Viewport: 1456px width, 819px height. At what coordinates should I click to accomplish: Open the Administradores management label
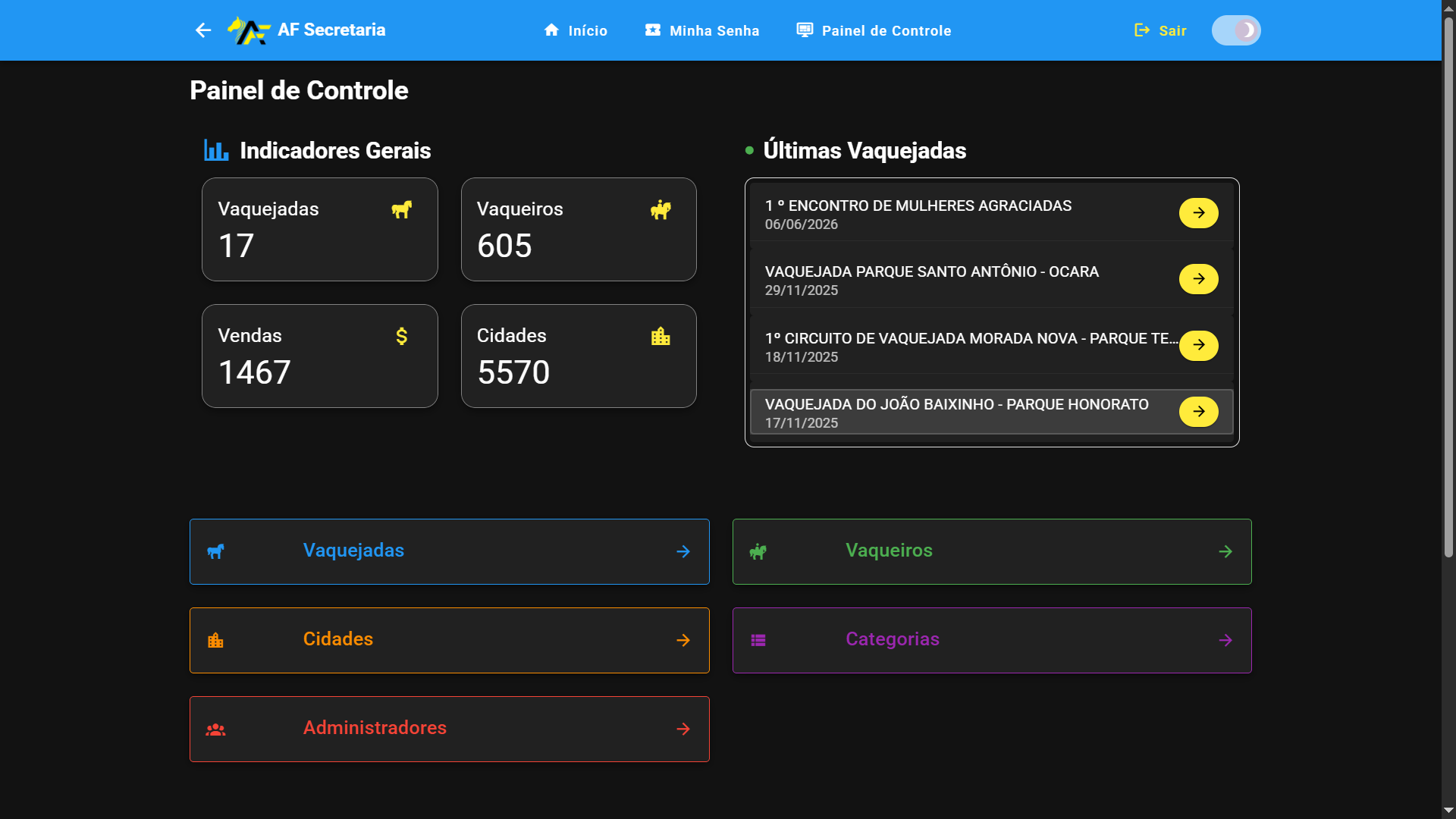click(x=375, y=728)
